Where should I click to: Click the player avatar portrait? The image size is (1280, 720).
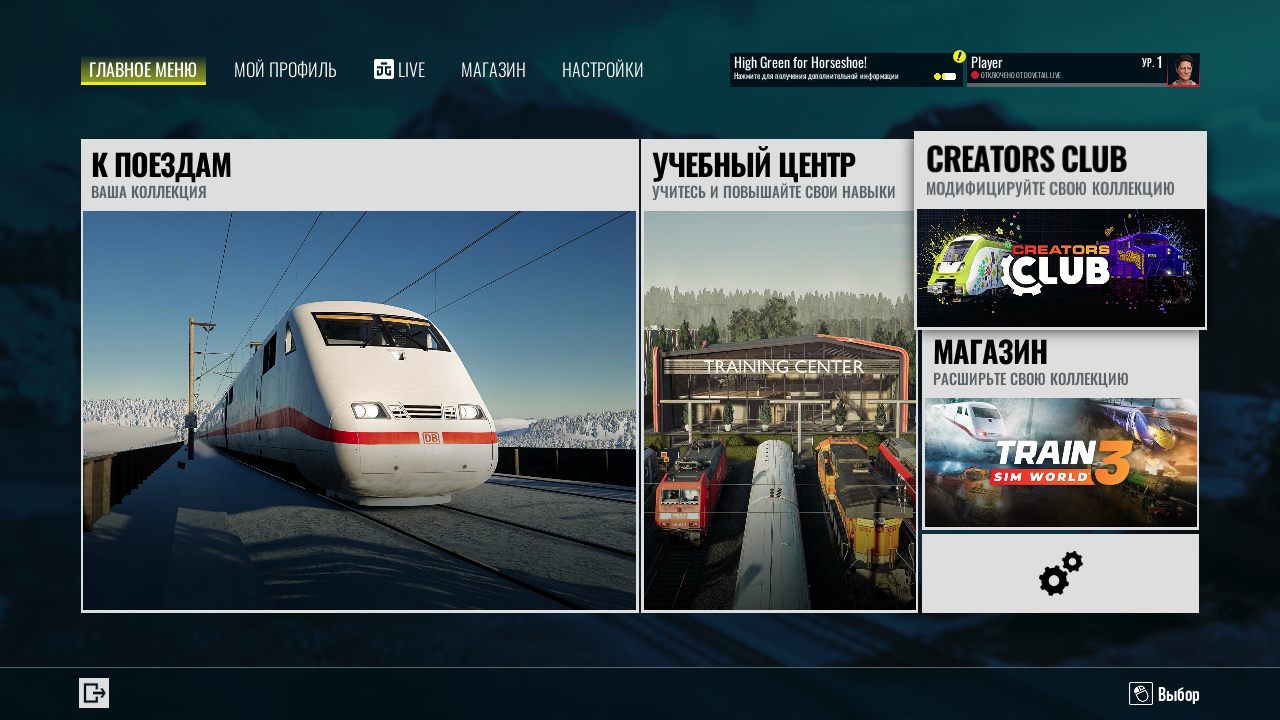coord(1182,69)
